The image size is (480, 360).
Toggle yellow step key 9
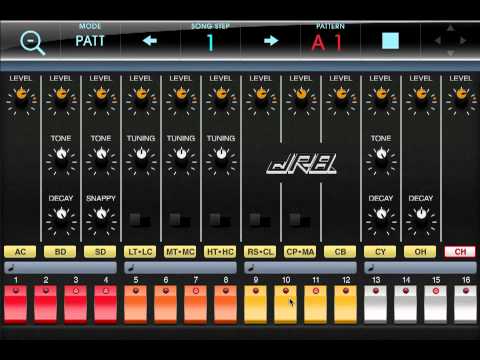[x=255, y=304]
